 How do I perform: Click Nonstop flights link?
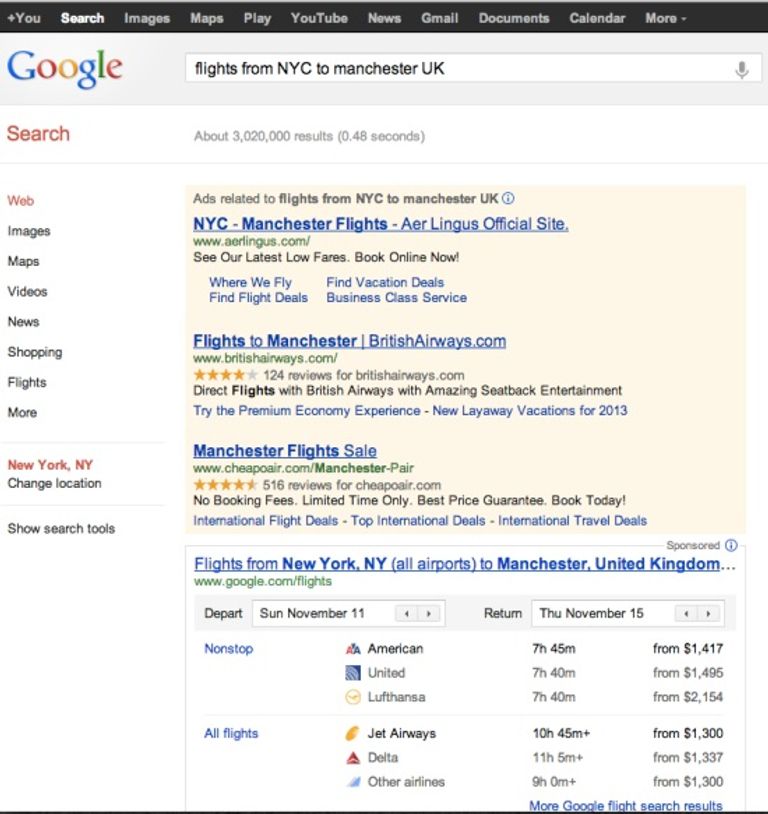(228, 649)
